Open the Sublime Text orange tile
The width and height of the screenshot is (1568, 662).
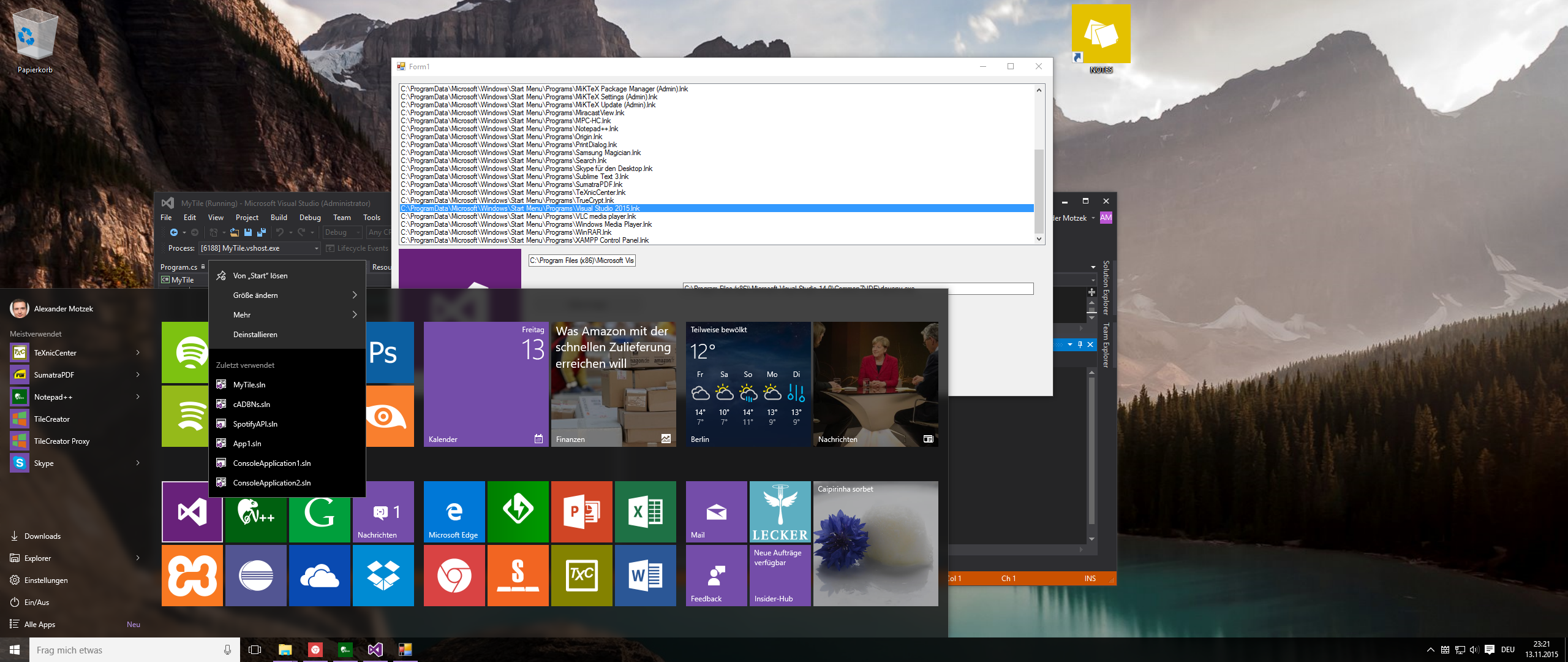point(518,576)
